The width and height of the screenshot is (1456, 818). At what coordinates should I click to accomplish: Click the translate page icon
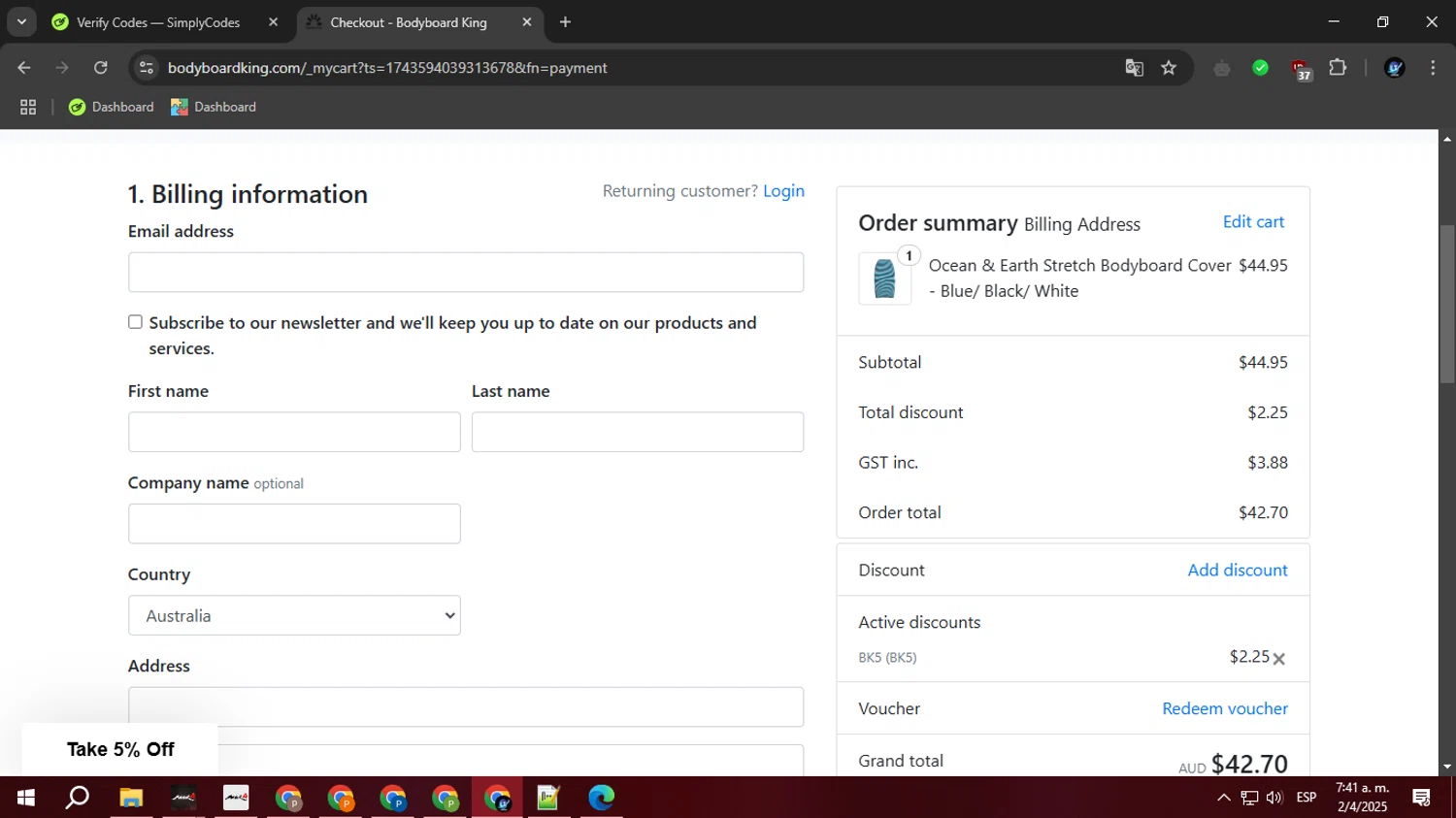click(1134, 68)
